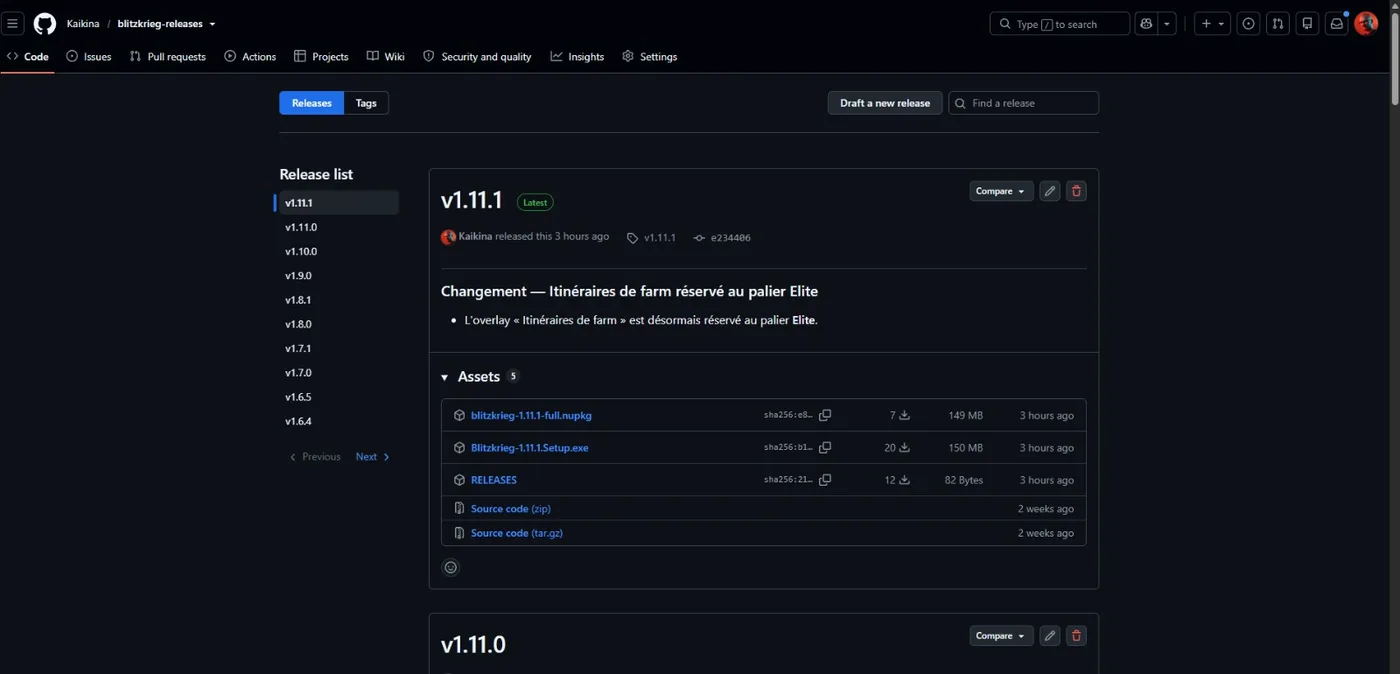Download Blitzkrieg-1.11.1.Setup.exe

tap(529, 448)
